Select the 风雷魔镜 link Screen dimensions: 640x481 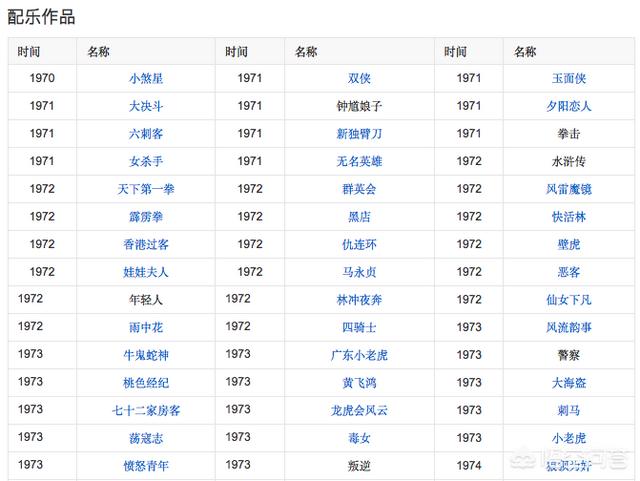(569, 189)
